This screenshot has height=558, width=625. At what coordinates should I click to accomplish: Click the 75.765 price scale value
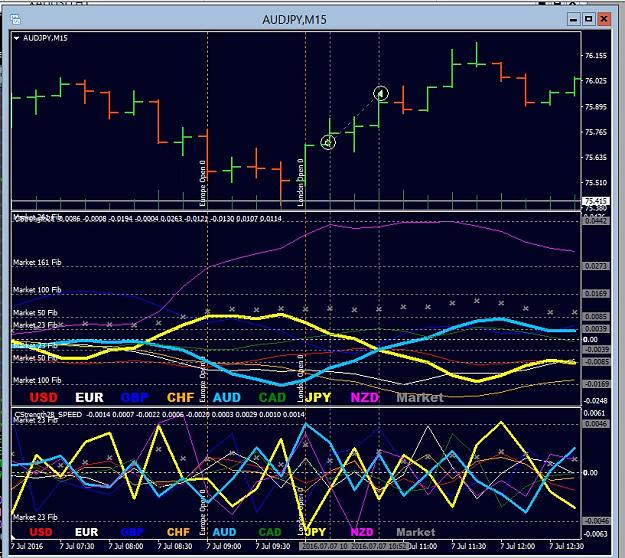[596, 132]
